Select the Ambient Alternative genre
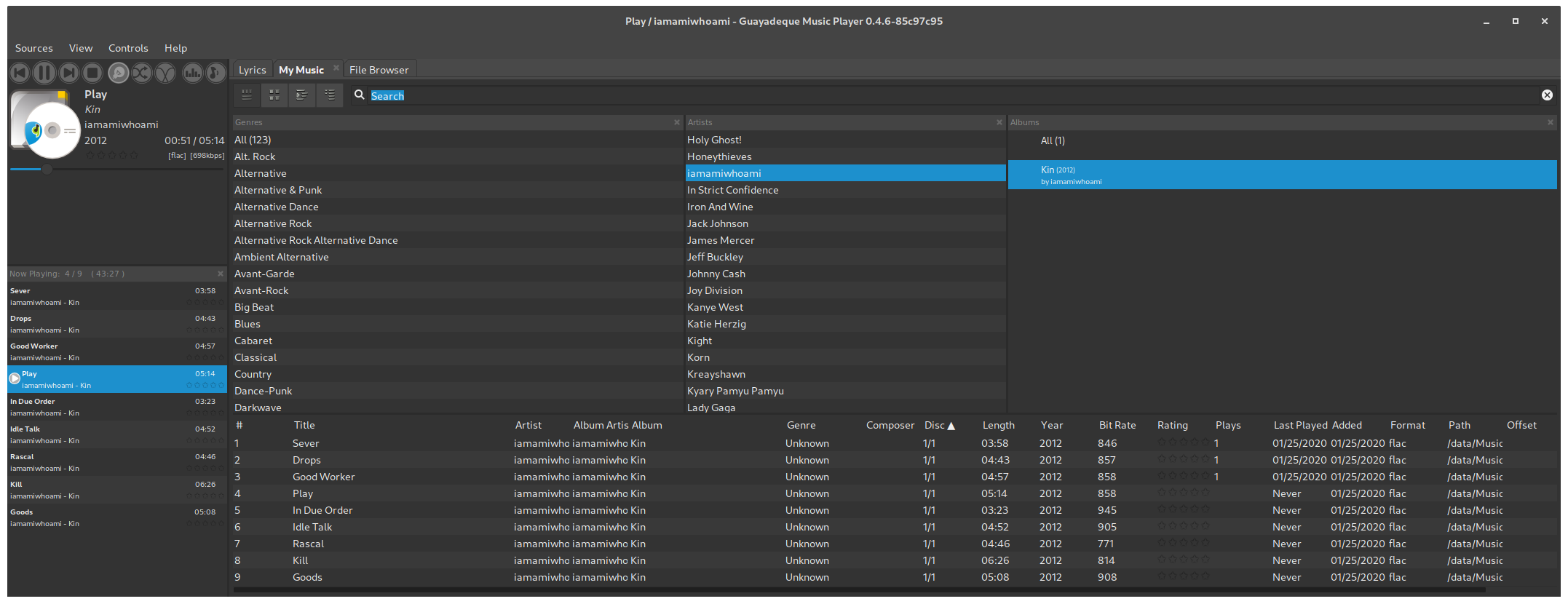 pyautogui.click(x=282, y=257)
